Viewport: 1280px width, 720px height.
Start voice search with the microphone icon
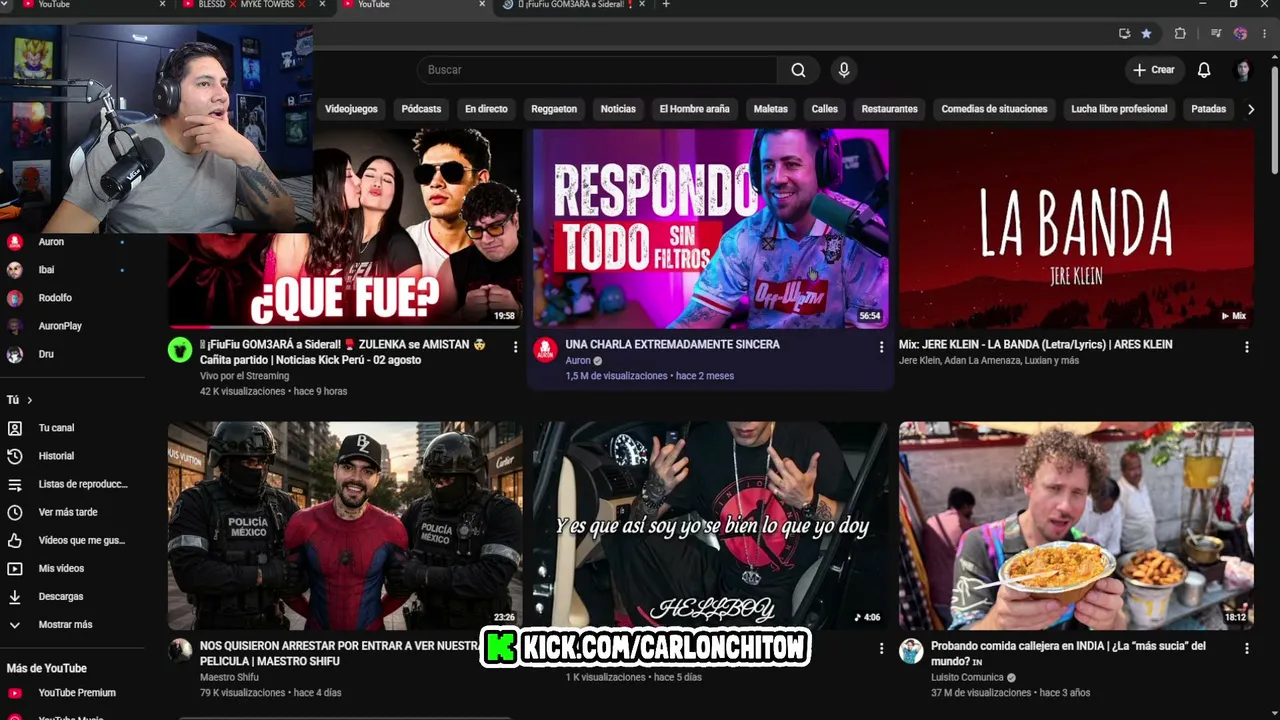tap(844, 70)
